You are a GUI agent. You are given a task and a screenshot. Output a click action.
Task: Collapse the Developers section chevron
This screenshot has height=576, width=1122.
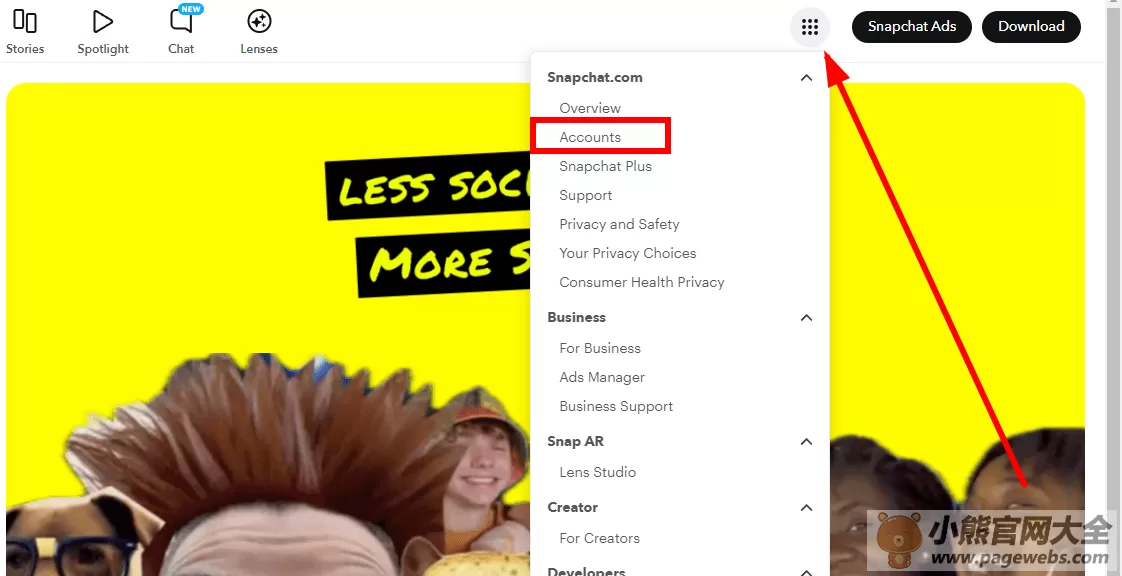point(806,572)
